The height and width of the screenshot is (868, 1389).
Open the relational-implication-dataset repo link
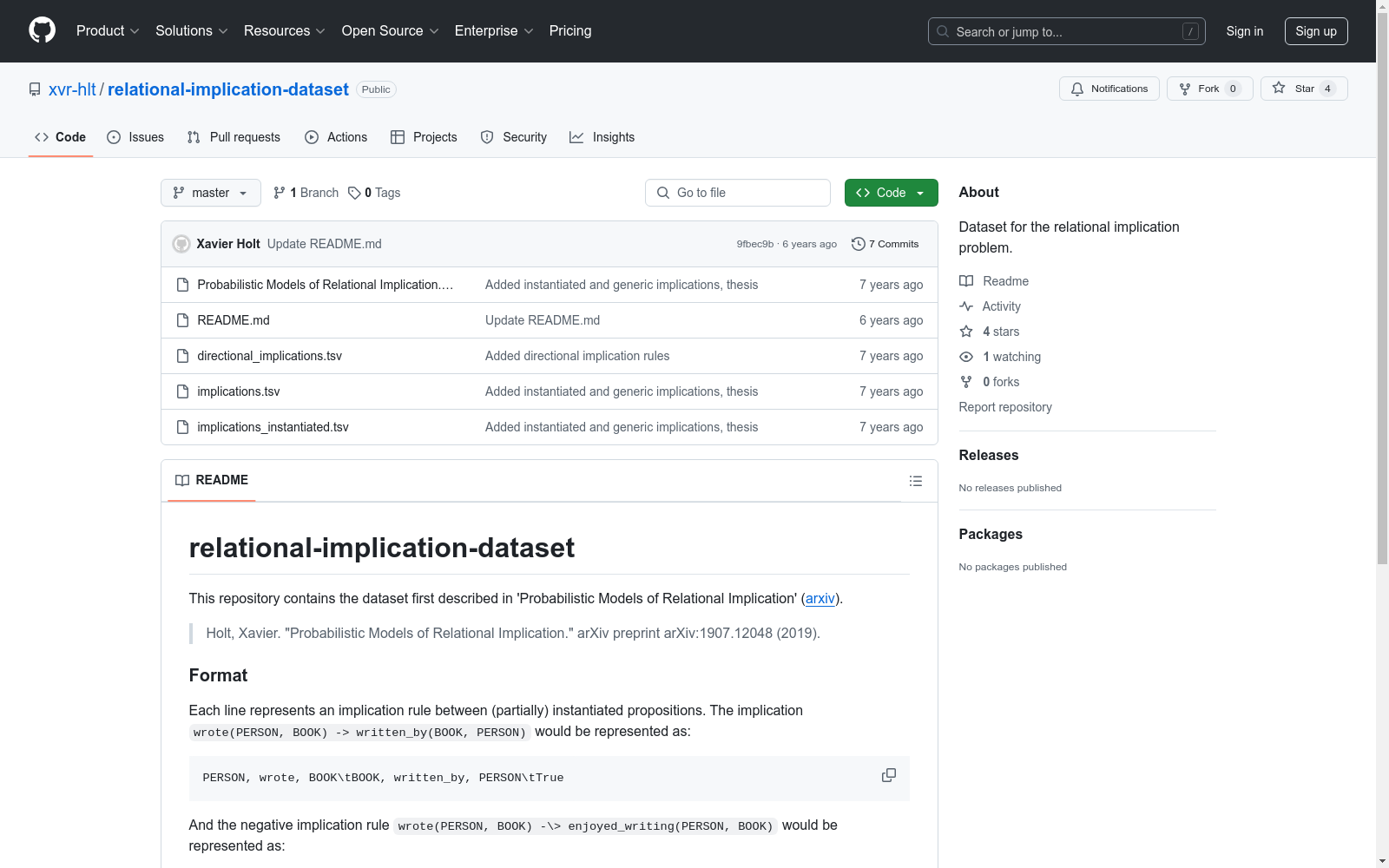(228, 89)
